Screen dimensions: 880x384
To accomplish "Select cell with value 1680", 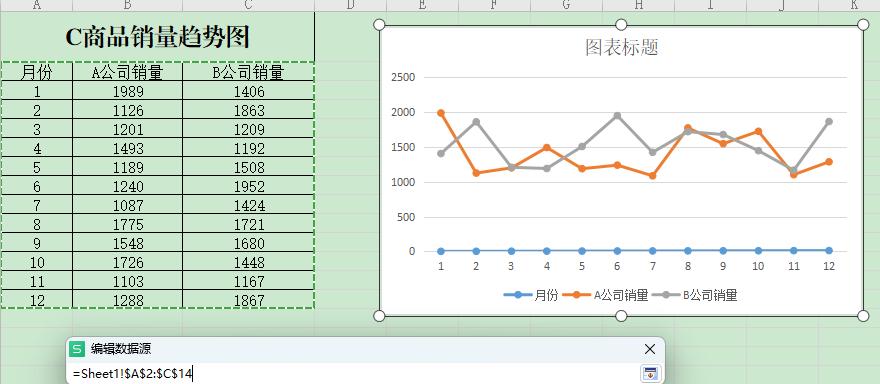I will (249, 243).
